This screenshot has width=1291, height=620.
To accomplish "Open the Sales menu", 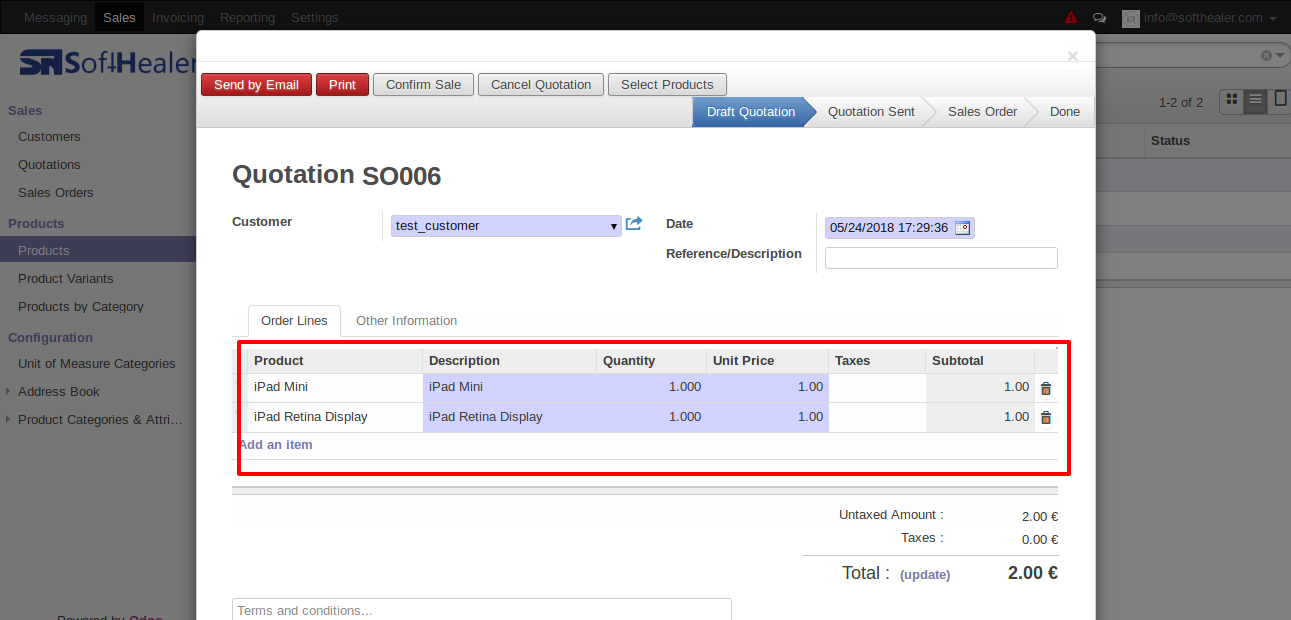I will 120,17.
